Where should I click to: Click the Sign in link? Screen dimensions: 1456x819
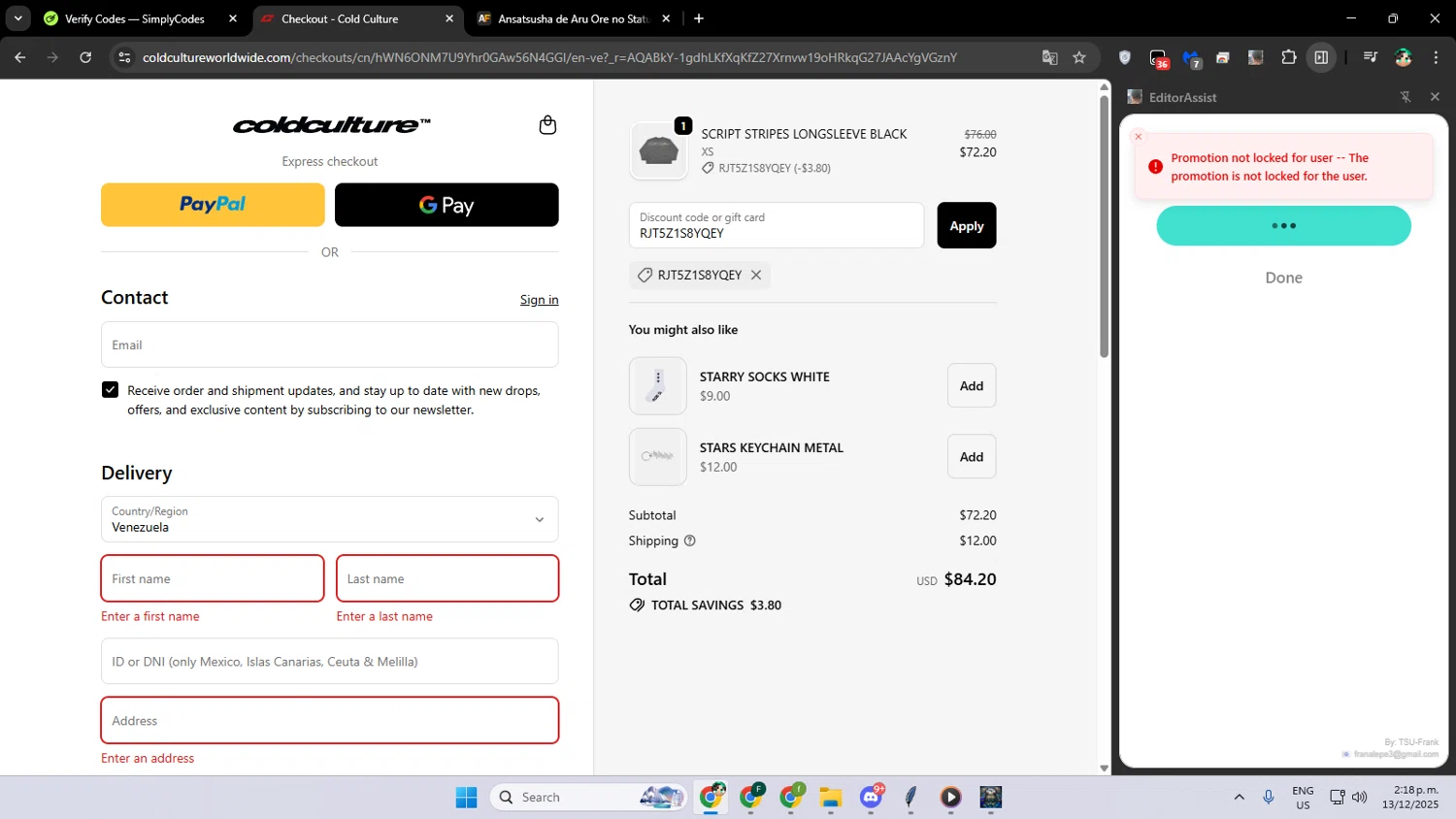[539, 300]
